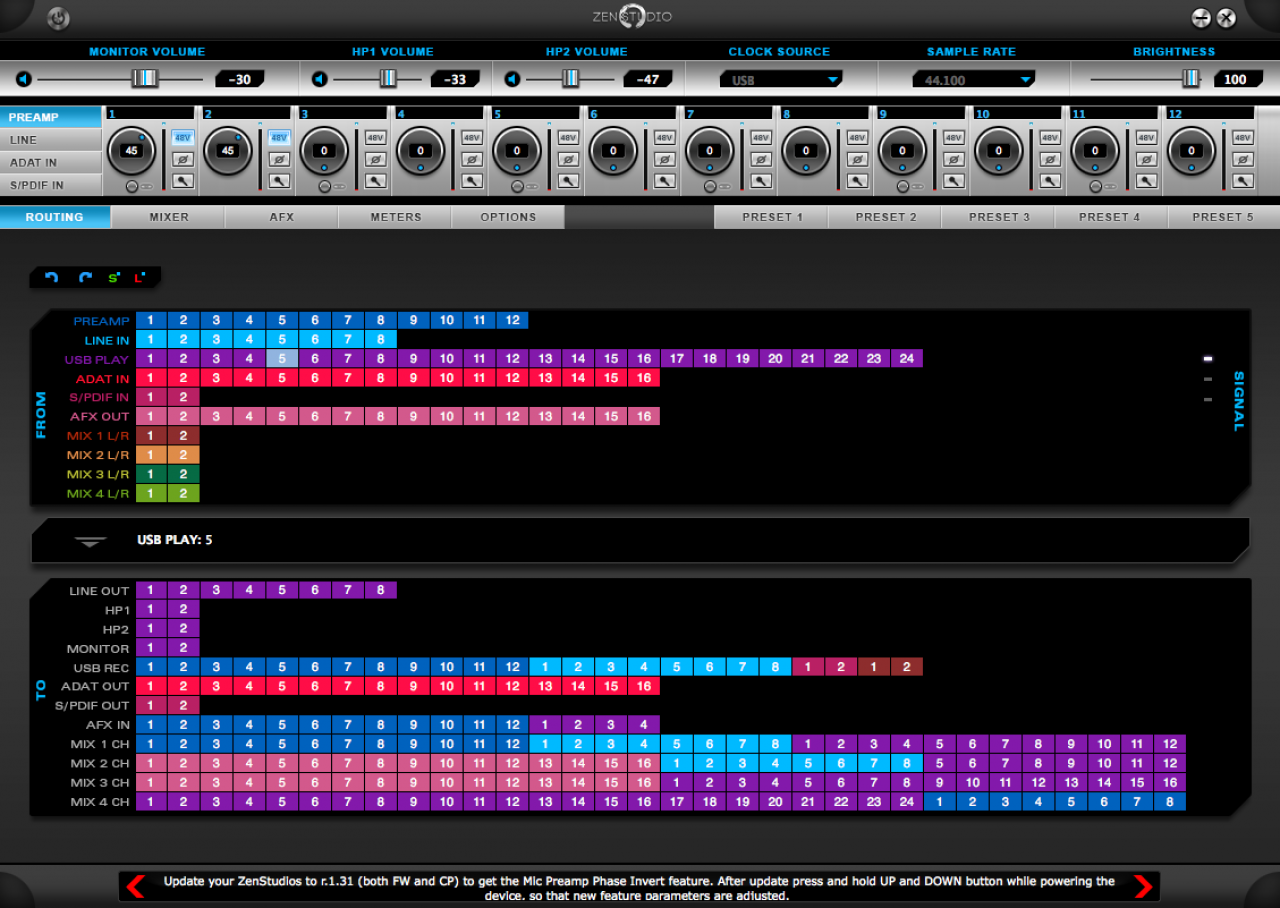Viewport: 1280px width, 908px height.
Task: Click LINE OUT destination cell 8
Action: click(381, 591)
